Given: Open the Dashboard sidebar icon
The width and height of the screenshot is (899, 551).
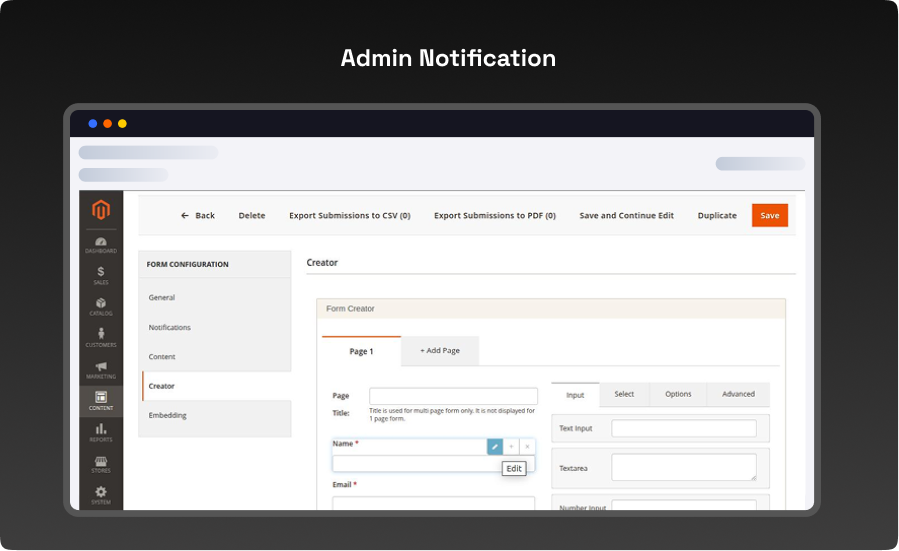Looking at the screenshot, I should (x=101, y=244).
